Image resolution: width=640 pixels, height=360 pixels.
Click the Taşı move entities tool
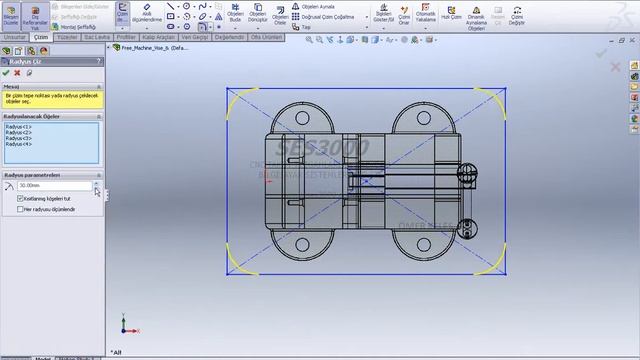pos(301,27)
